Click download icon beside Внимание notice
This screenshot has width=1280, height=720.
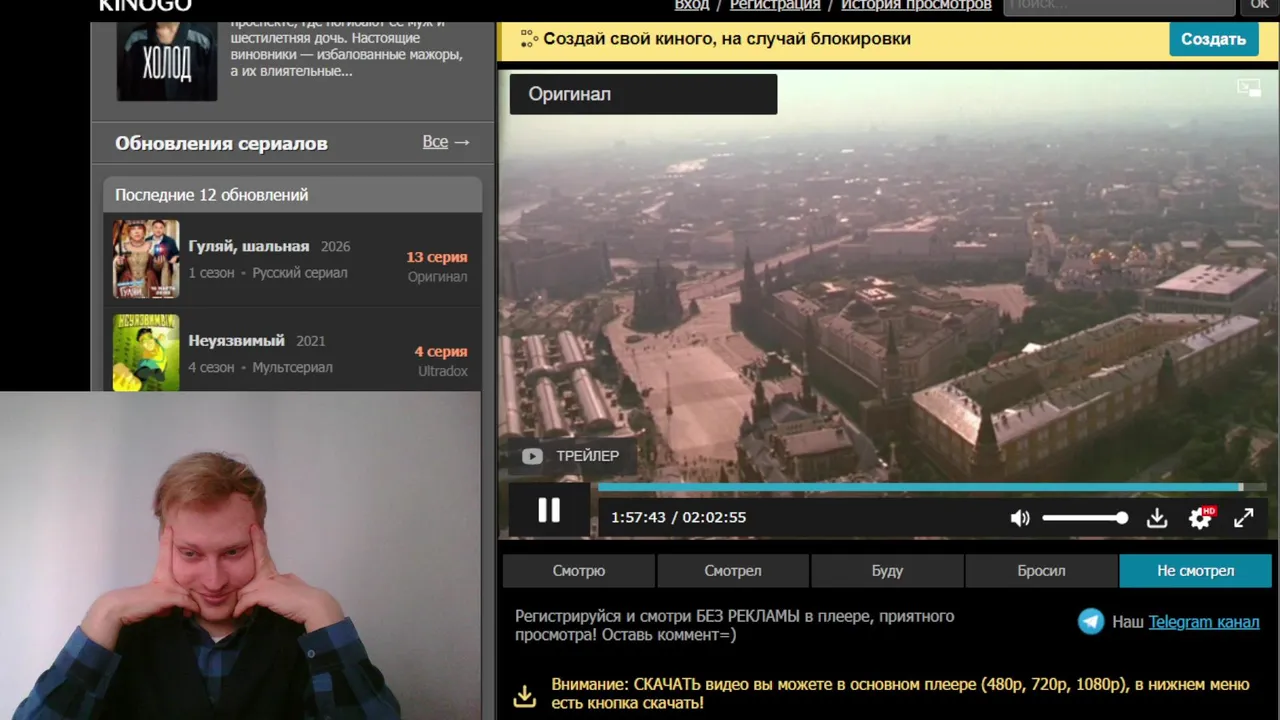(524, 695)
